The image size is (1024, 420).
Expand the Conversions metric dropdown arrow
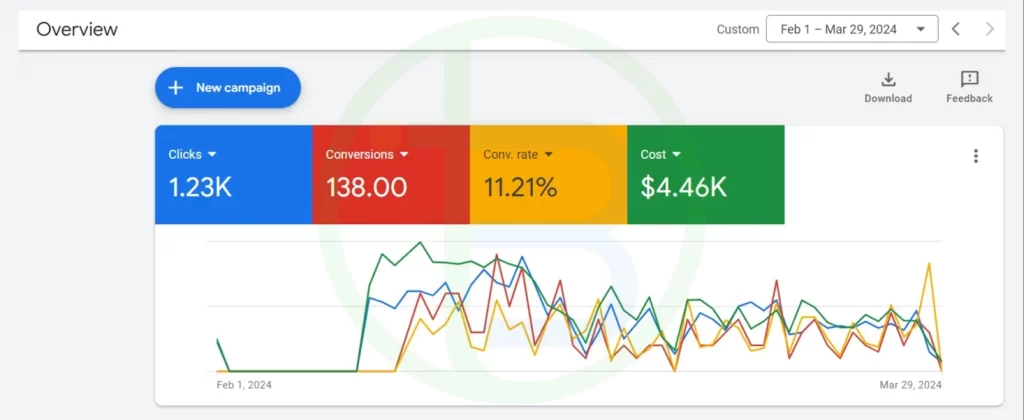click(x=404, y=155)
